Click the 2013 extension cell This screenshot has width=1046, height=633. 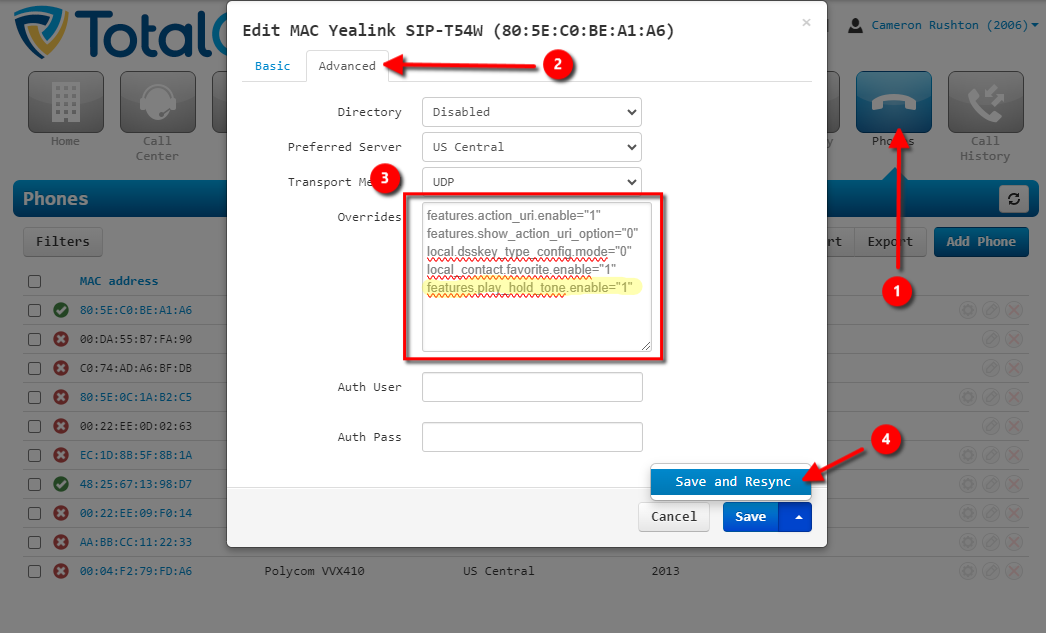tap(665, 572)
